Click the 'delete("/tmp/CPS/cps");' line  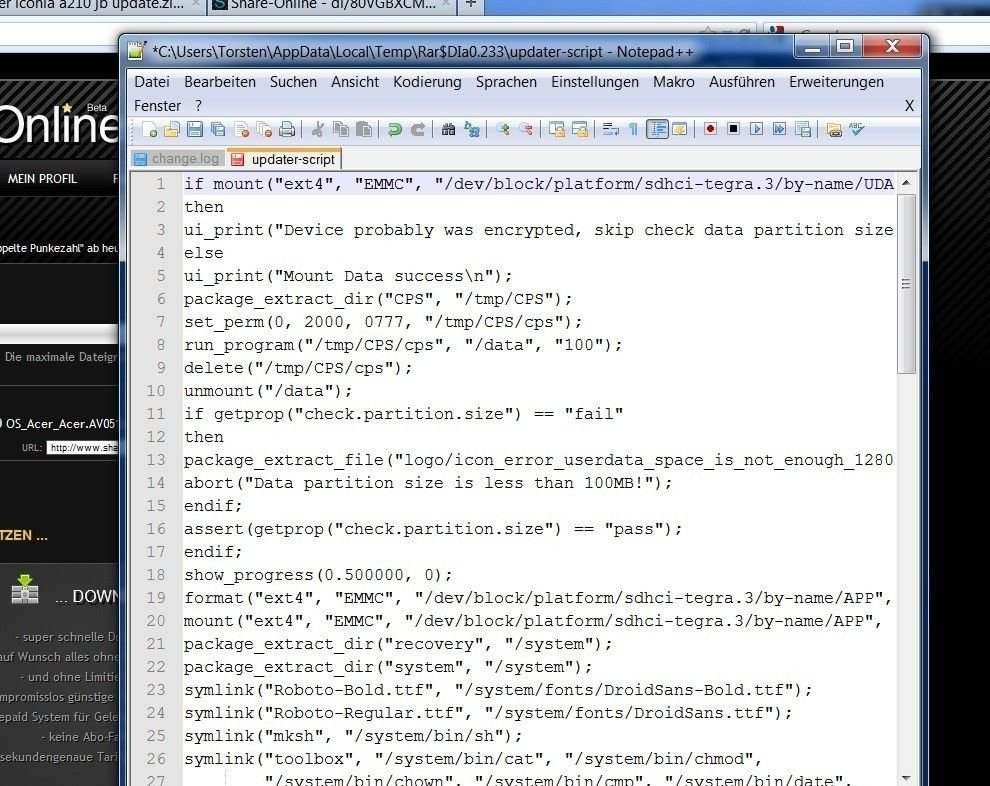coord(298,368)
